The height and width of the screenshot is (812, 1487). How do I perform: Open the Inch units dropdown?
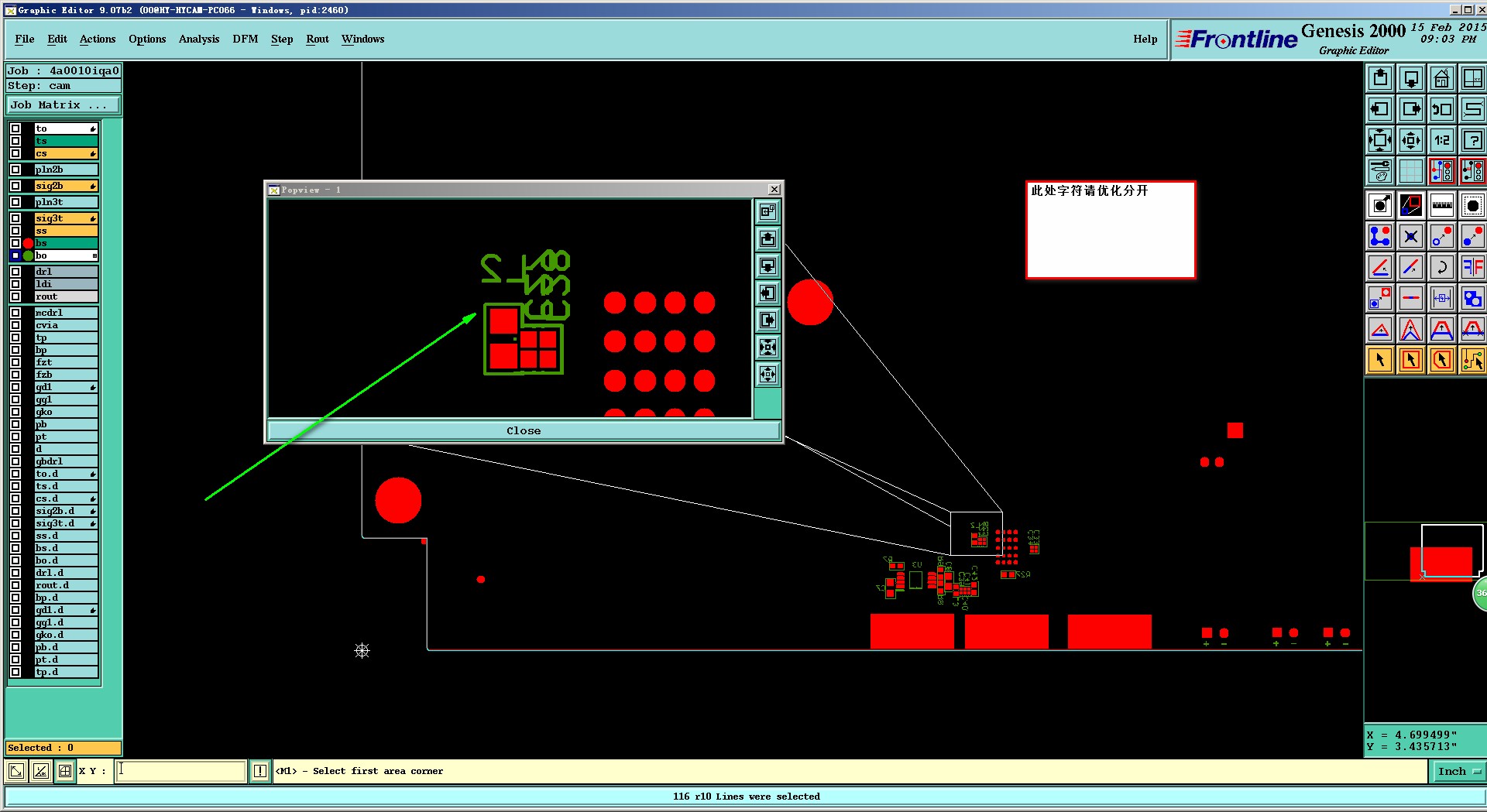[1459, 771]
